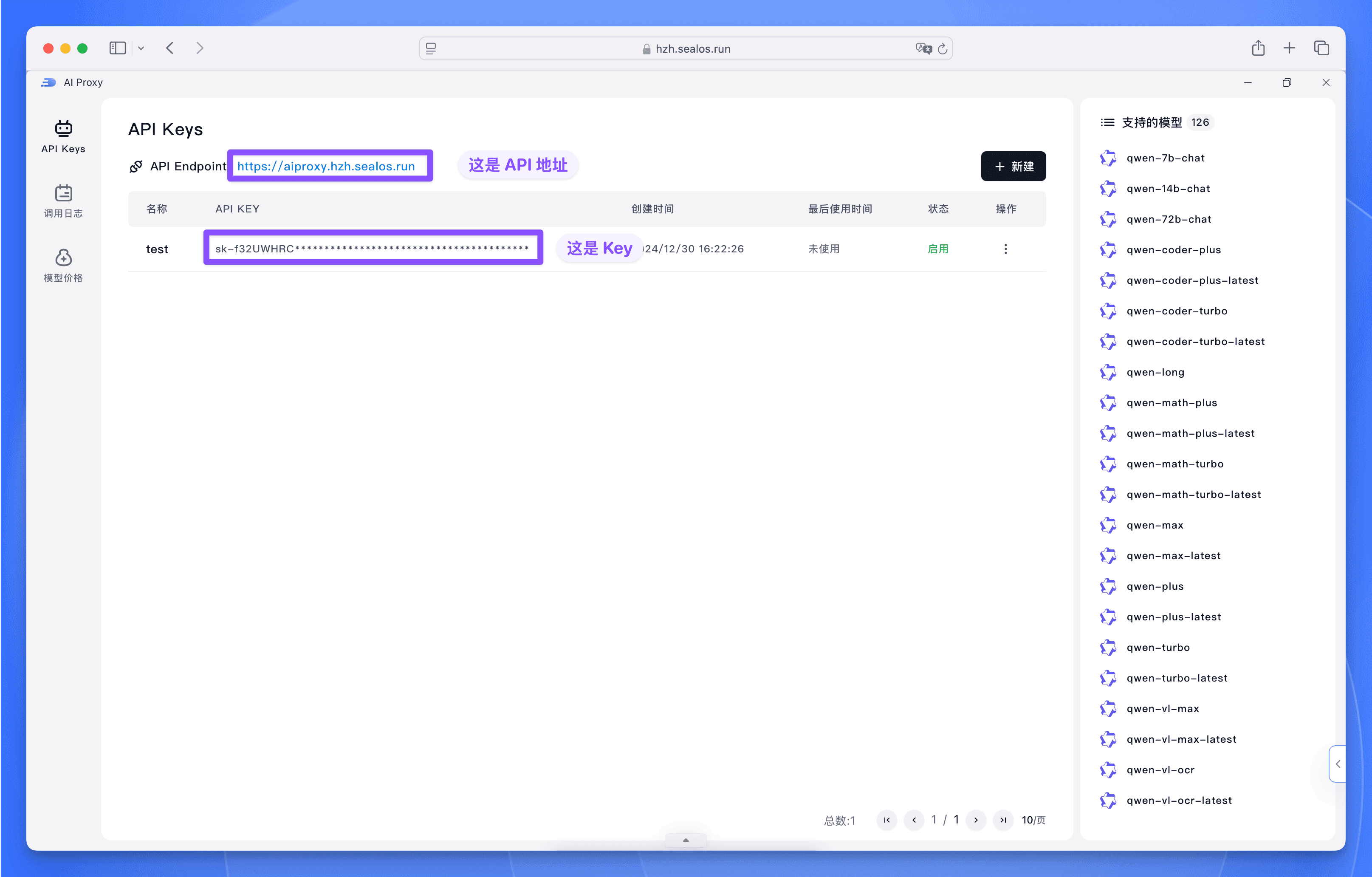Open the 10/页 page size selector
This screenshot has height=877, width=1372.
point(1033,820)
